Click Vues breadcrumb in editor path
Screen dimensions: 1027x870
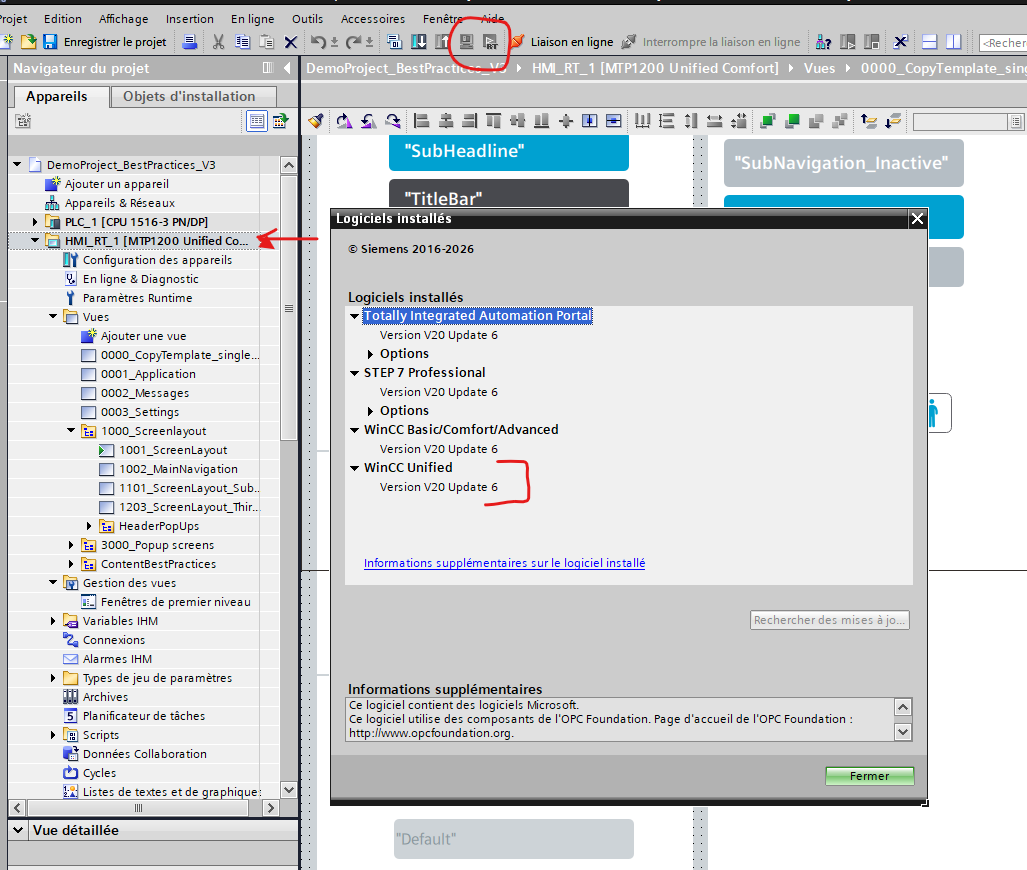click(x=819, y=68)
